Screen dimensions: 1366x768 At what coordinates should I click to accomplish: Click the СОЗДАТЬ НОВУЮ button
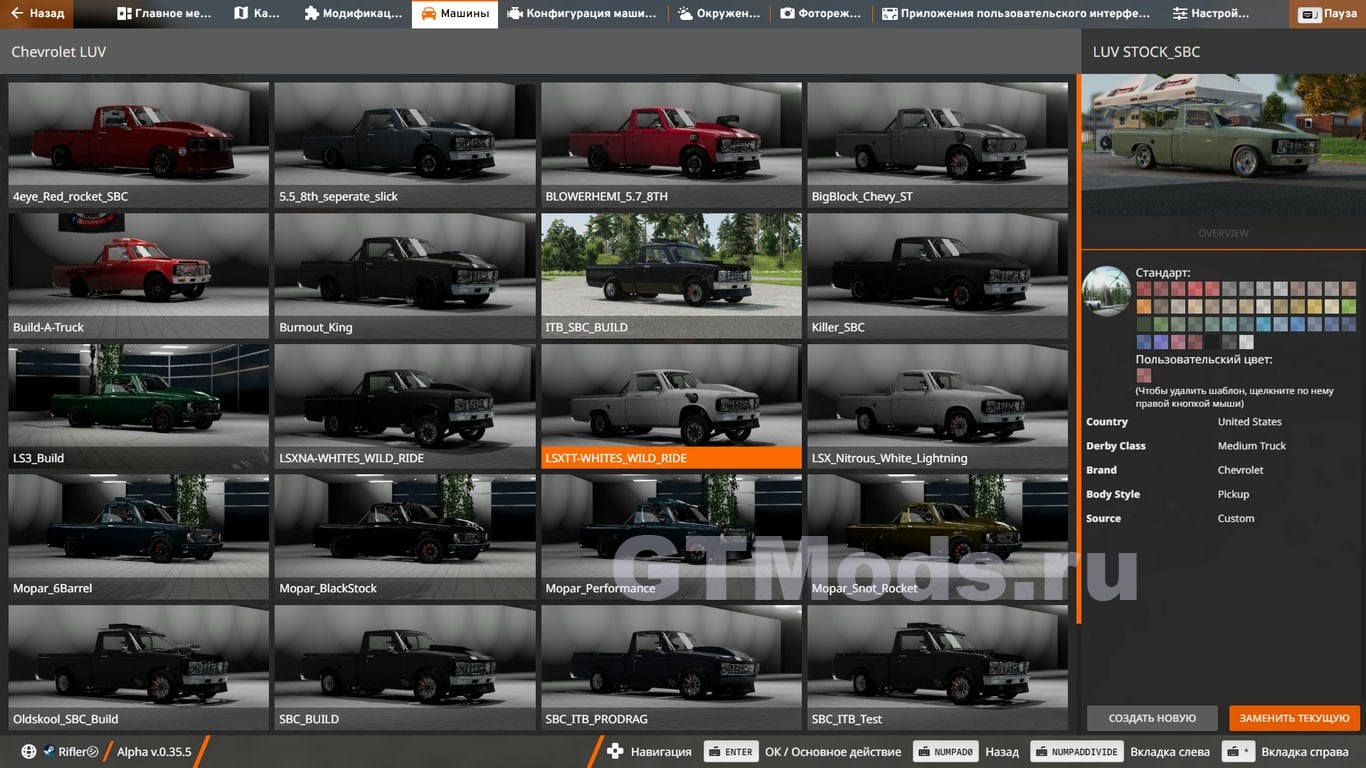(x=1152, y=718)
